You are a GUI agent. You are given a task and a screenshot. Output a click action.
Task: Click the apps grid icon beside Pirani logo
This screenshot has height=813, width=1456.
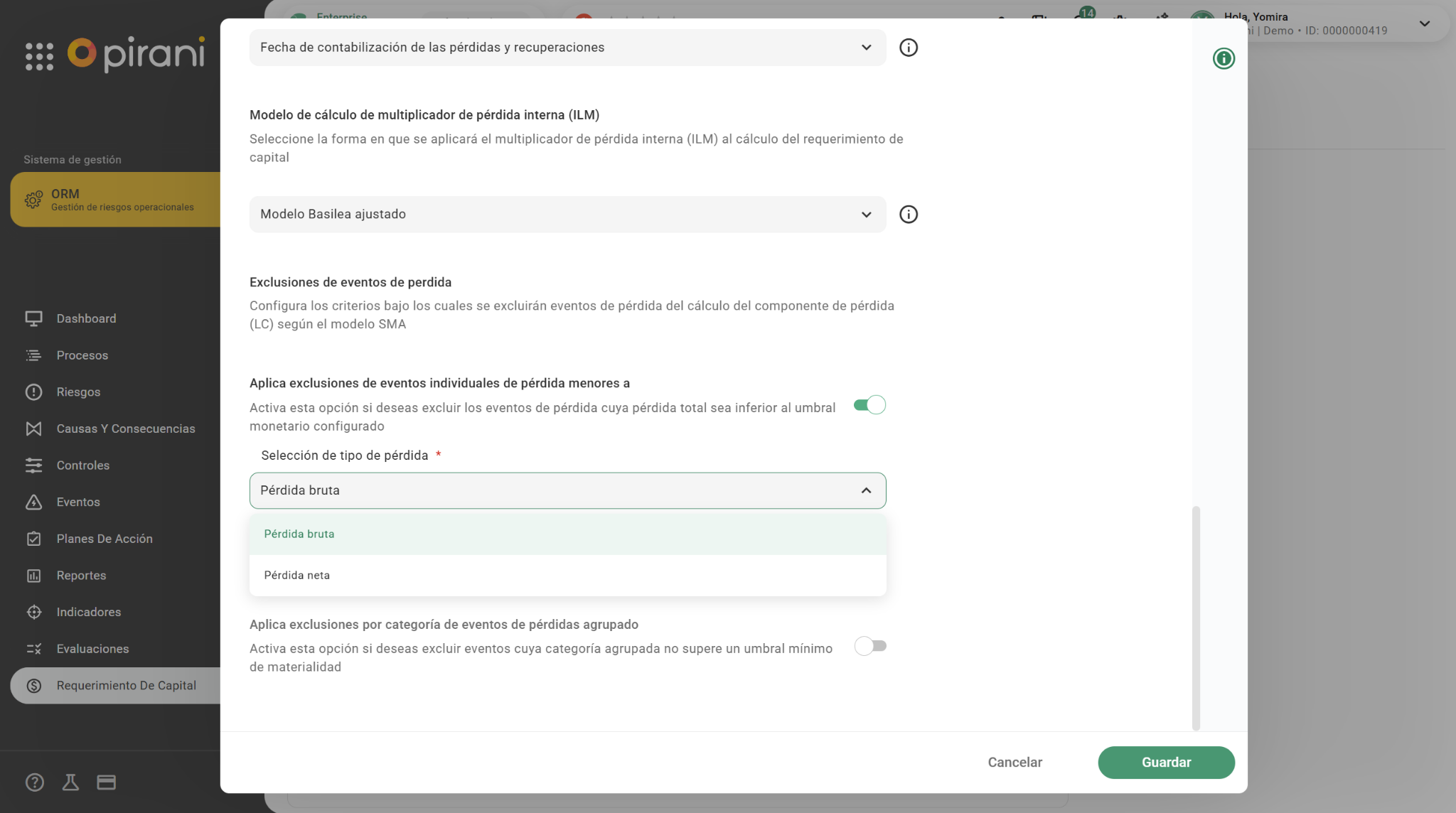click(x=39, y=56)
